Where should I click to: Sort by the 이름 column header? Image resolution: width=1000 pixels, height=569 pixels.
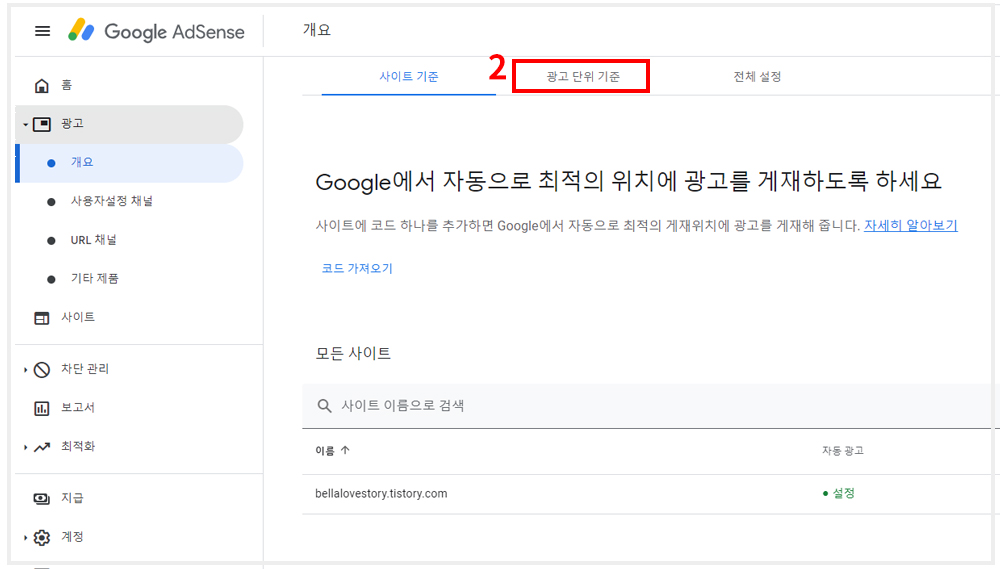325,450
